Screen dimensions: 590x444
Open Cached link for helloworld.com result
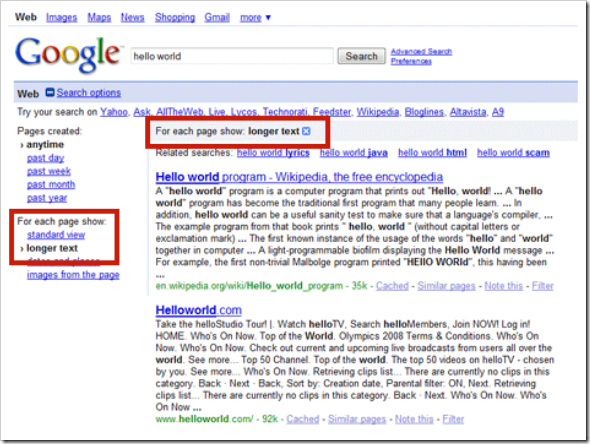coord(303,419)
